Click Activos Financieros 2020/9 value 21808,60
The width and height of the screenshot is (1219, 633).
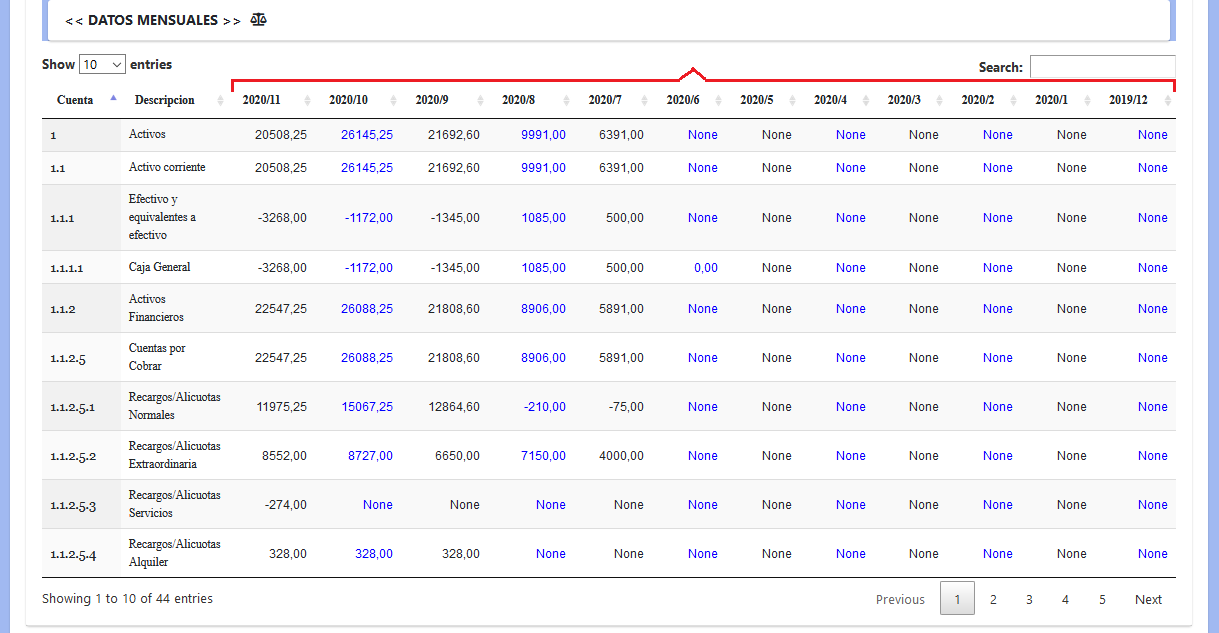click(x=454, y=309)
